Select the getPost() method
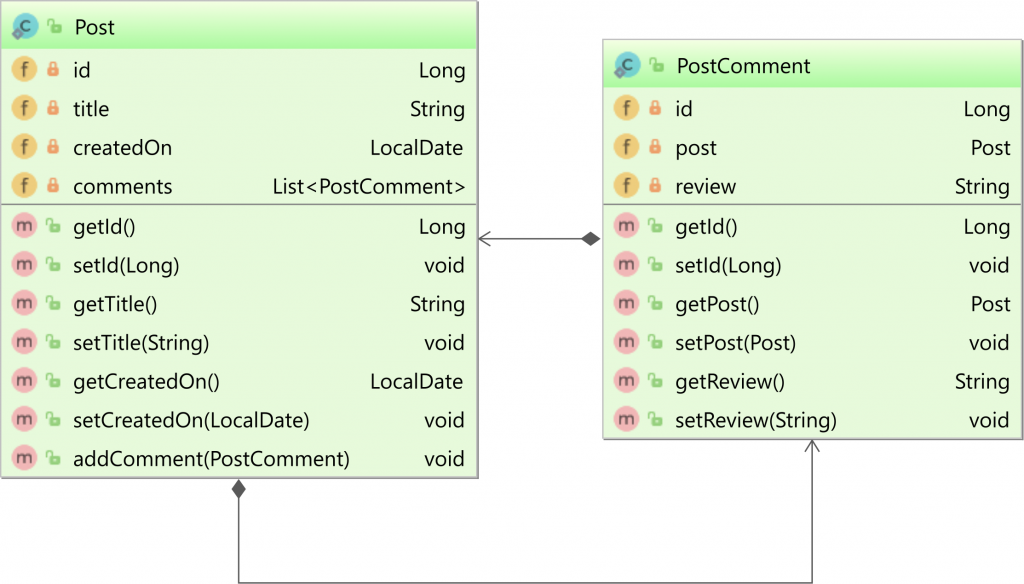This screenshot has height=584, width=1024. coord(717,304)
